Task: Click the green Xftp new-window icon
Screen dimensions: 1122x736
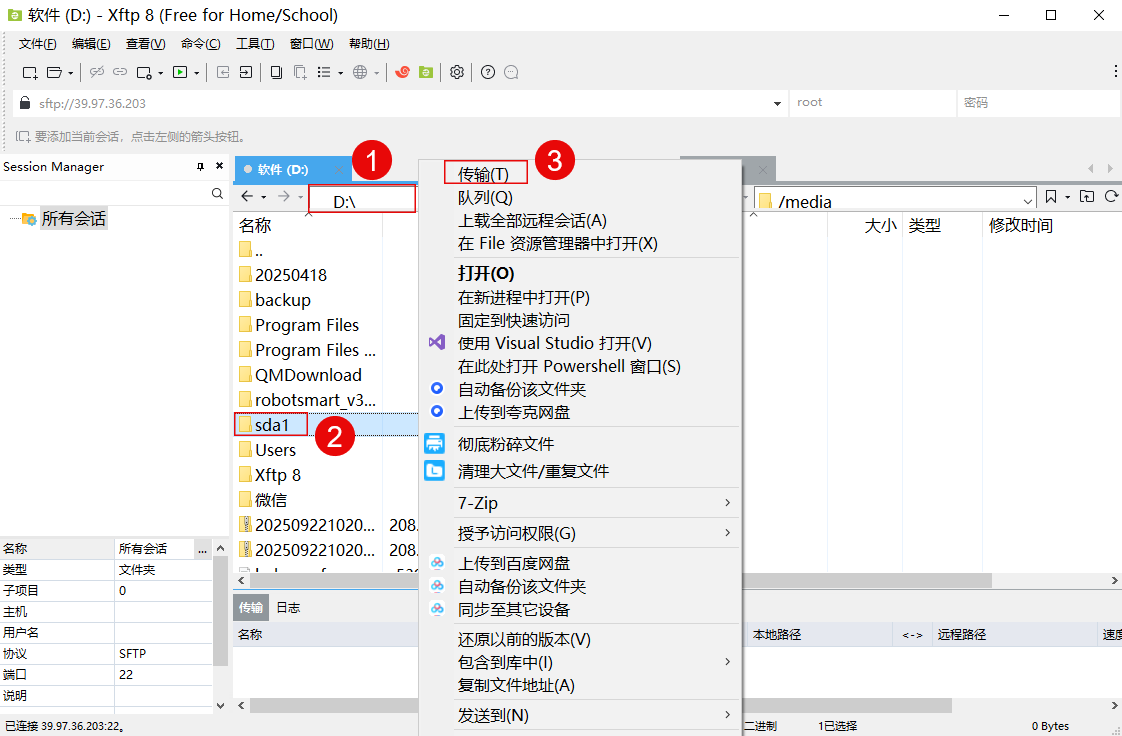Action: 426,72
